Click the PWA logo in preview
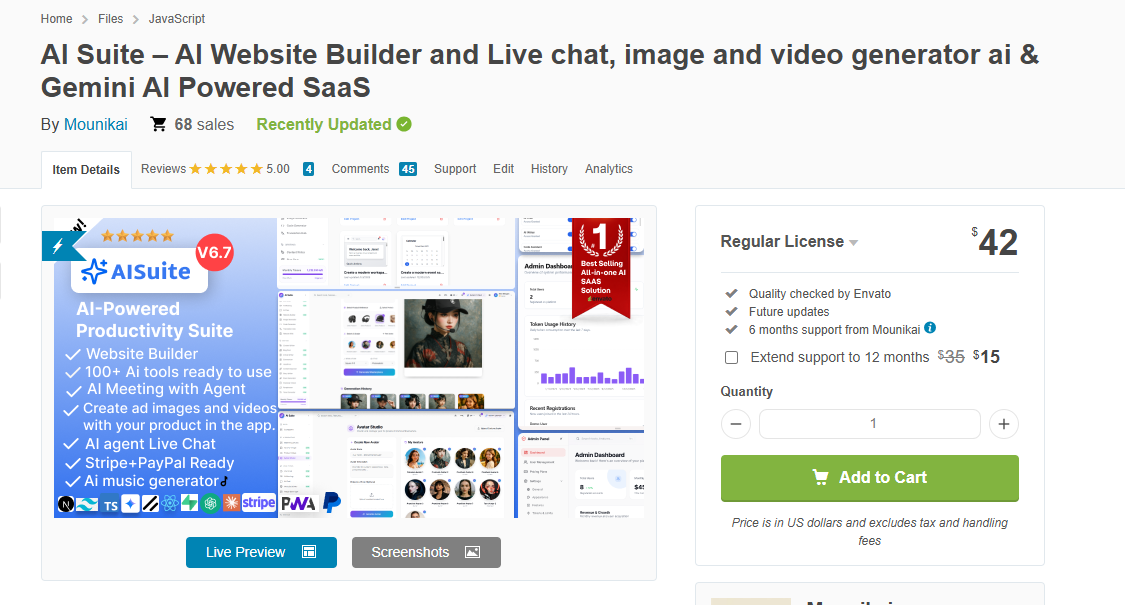Screen dimensions: 1125x605 (298, 504)
